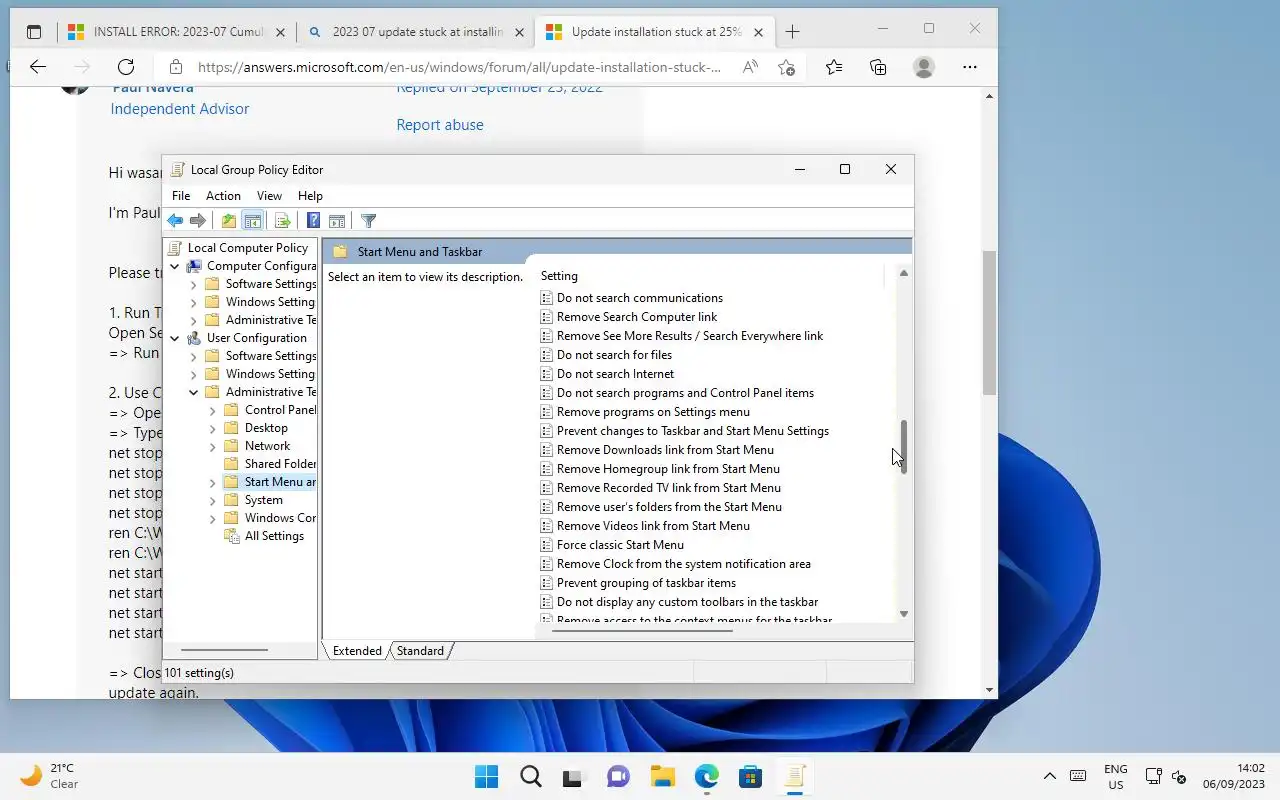Add this page to favorites star-plus icon

787,67
